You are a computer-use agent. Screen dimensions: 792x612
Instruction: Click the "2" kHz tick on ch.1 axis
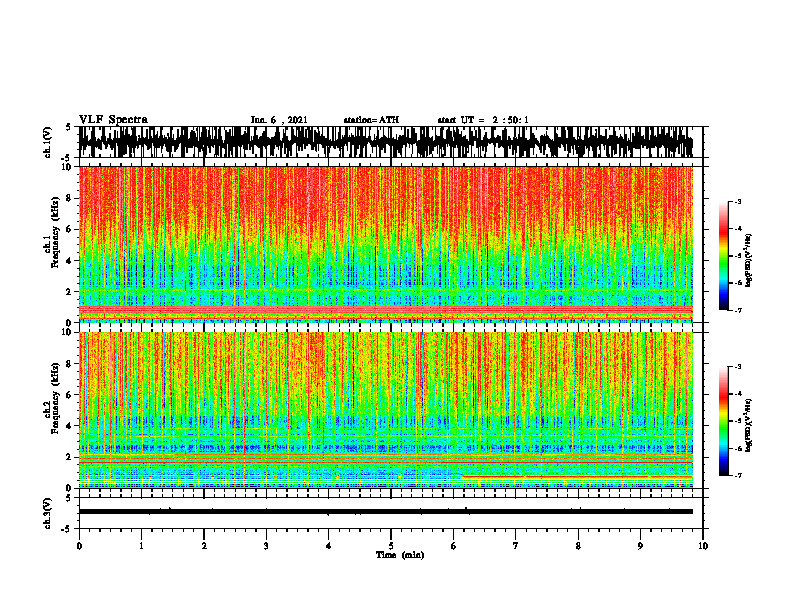[x=70, y=291]
